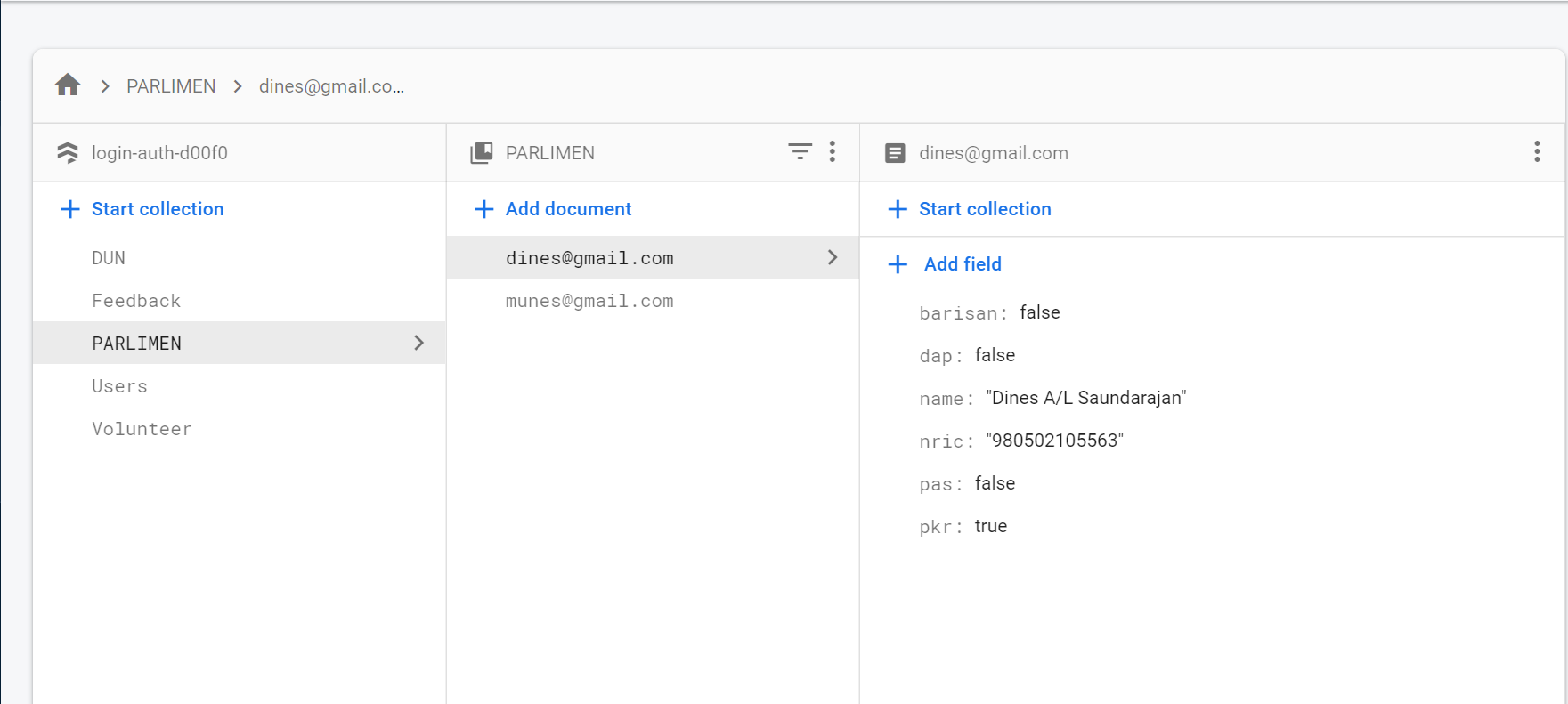
Task: Click the database icon beside login-auth-d00f0
Action: [68, 153]
